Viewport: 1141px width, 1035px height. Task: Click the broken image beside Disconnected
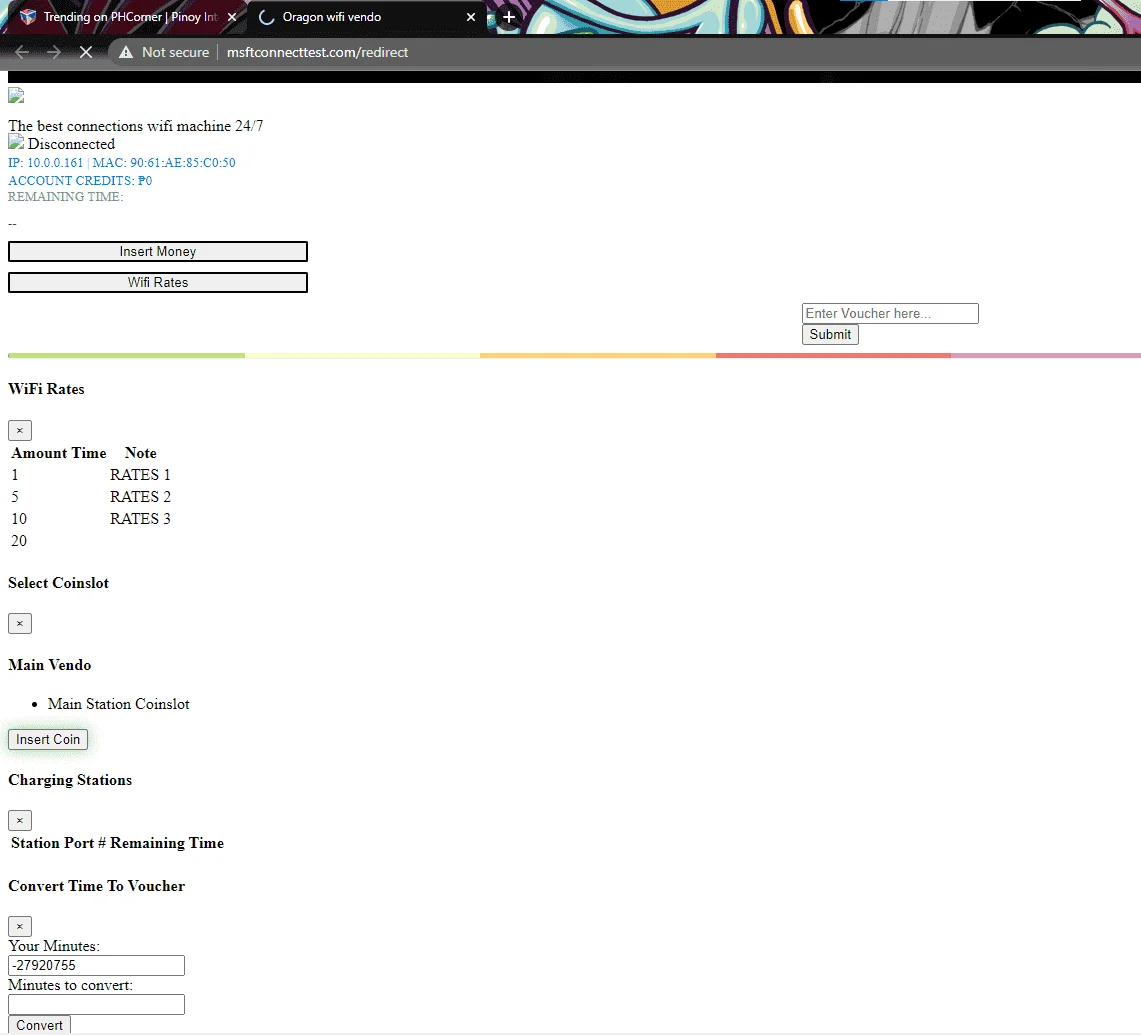tap(16, 143)
